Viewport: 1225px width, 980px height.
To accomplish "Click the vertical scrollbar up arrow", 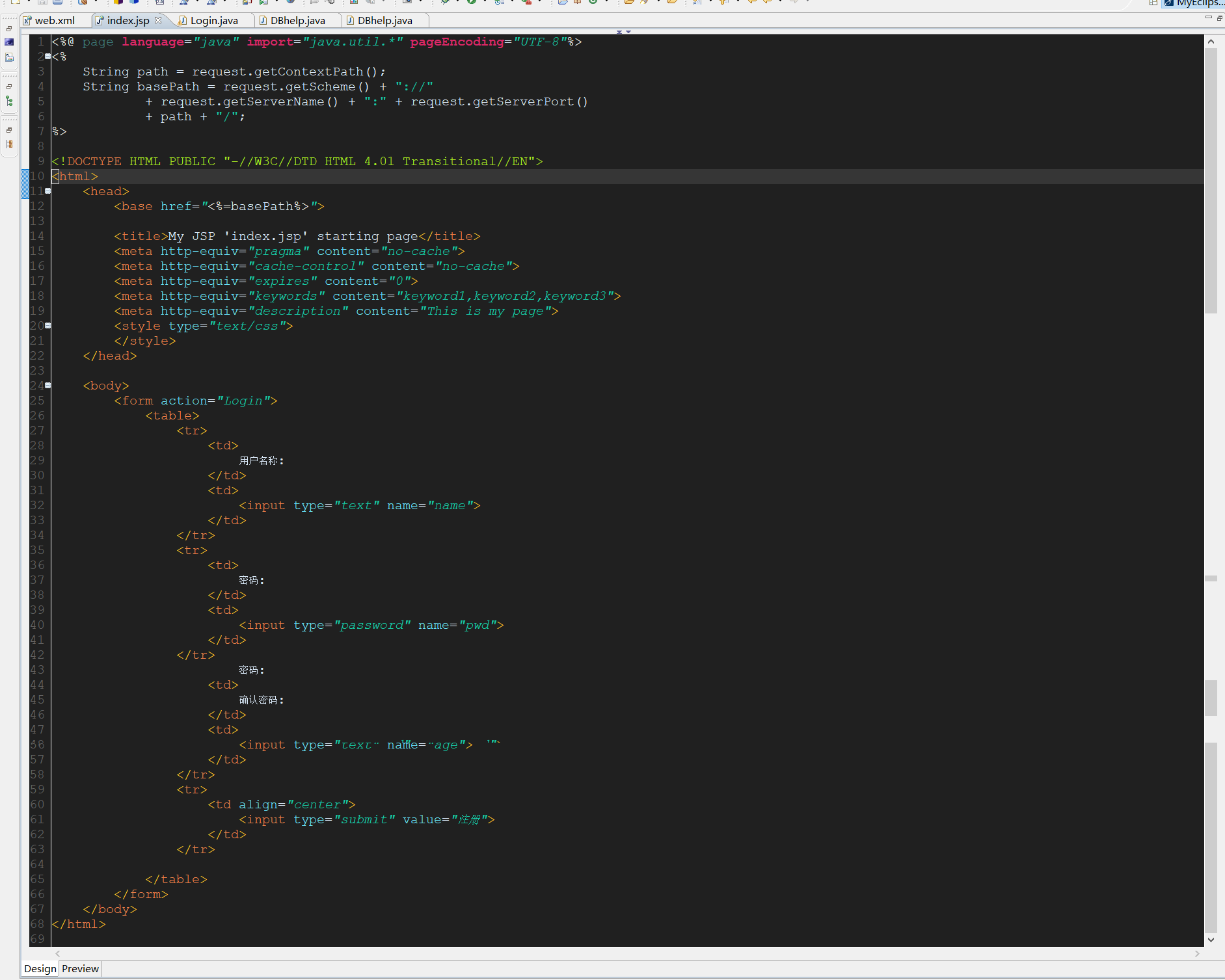I will pos(1211,42).
